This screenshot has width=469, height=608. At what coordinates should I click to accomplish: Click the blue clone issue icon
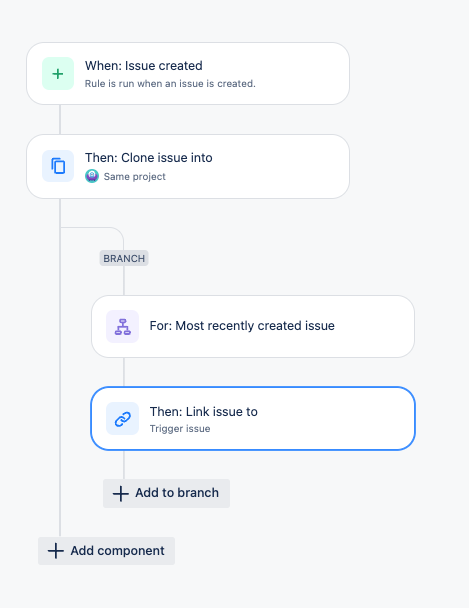pos(58,166)
